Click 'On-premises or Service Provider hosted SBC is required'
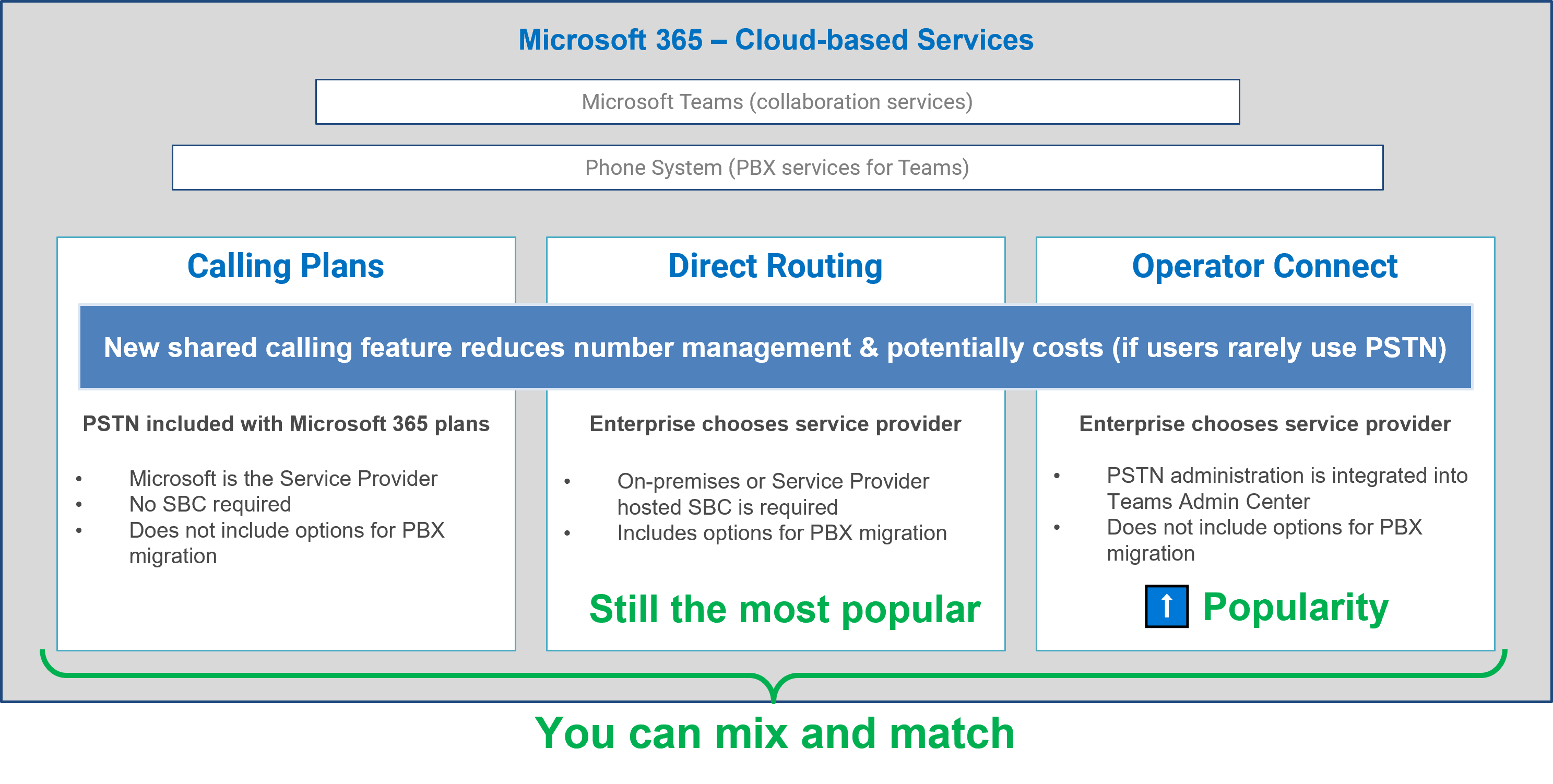This screenshot has width=1553, height=784. tap(773, 494)
